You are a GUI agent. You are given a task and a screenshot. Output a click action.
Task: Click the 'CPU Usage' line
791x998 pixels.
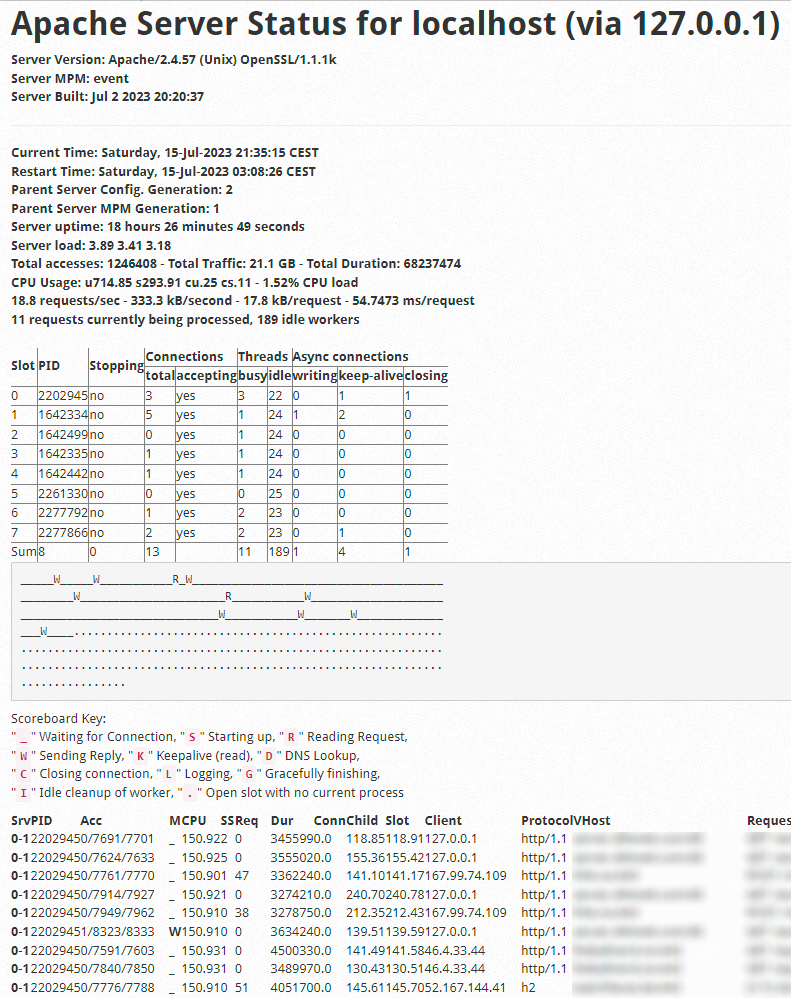click(185, 282)
